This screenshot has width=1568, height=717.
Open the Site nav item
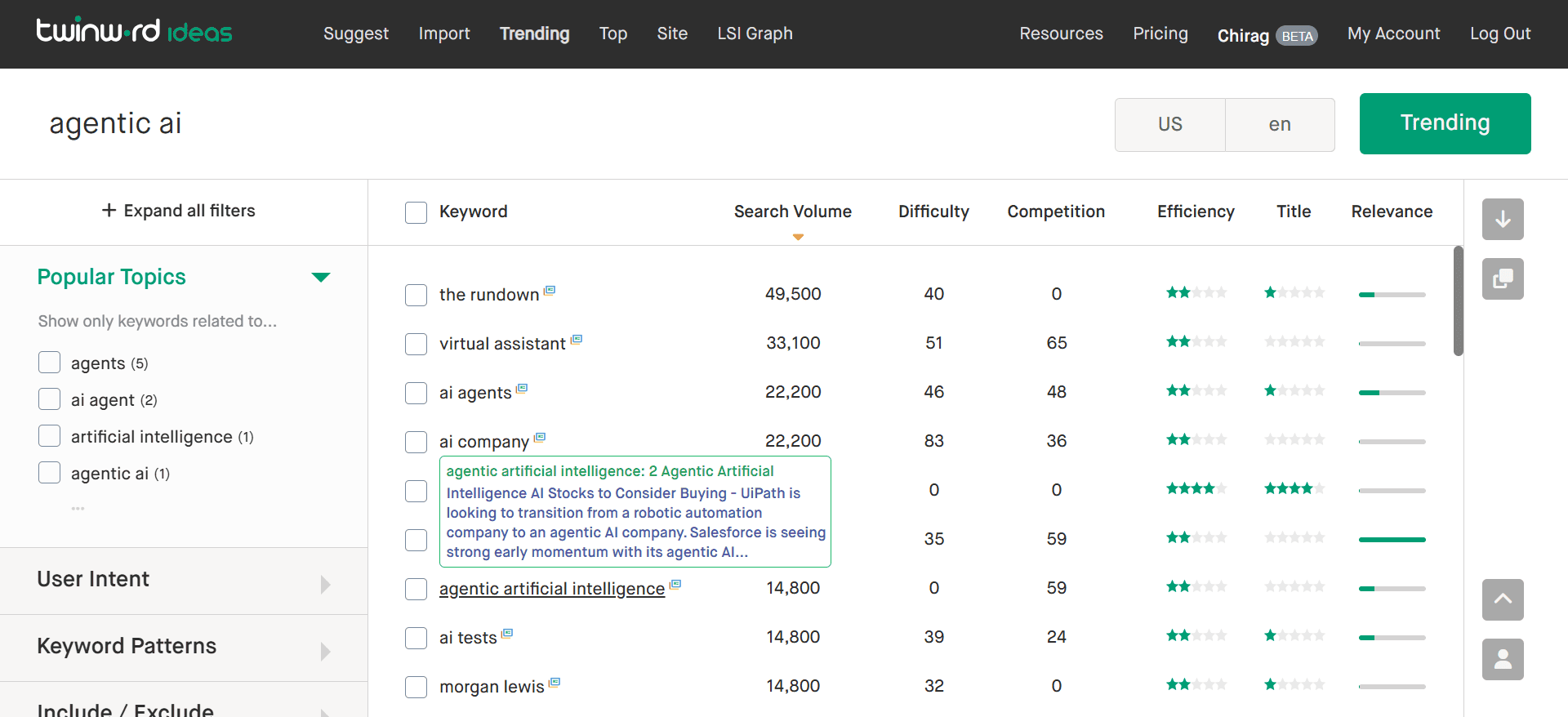pyautogui.click(x=672, y=33)
